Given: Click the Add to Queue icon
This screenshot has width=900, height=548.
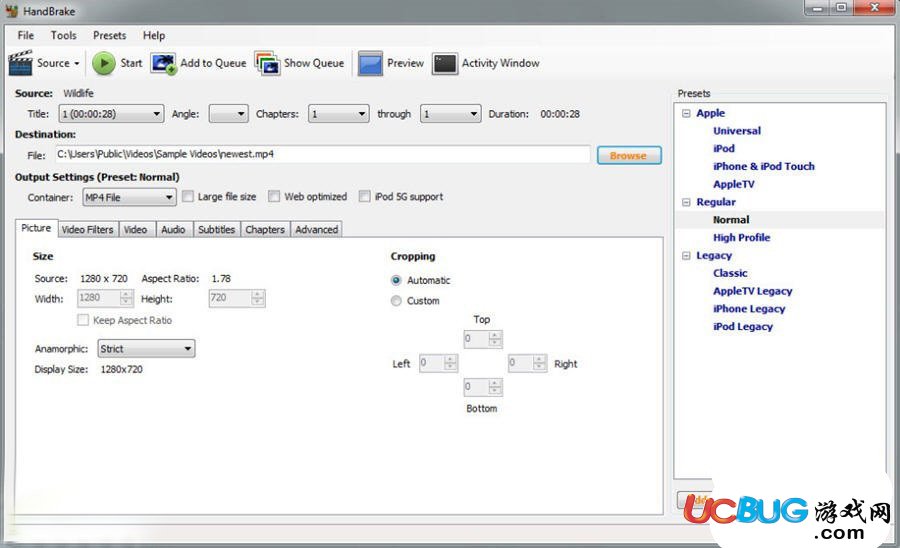Looking at the screenshot, I should tap(164, 63).
